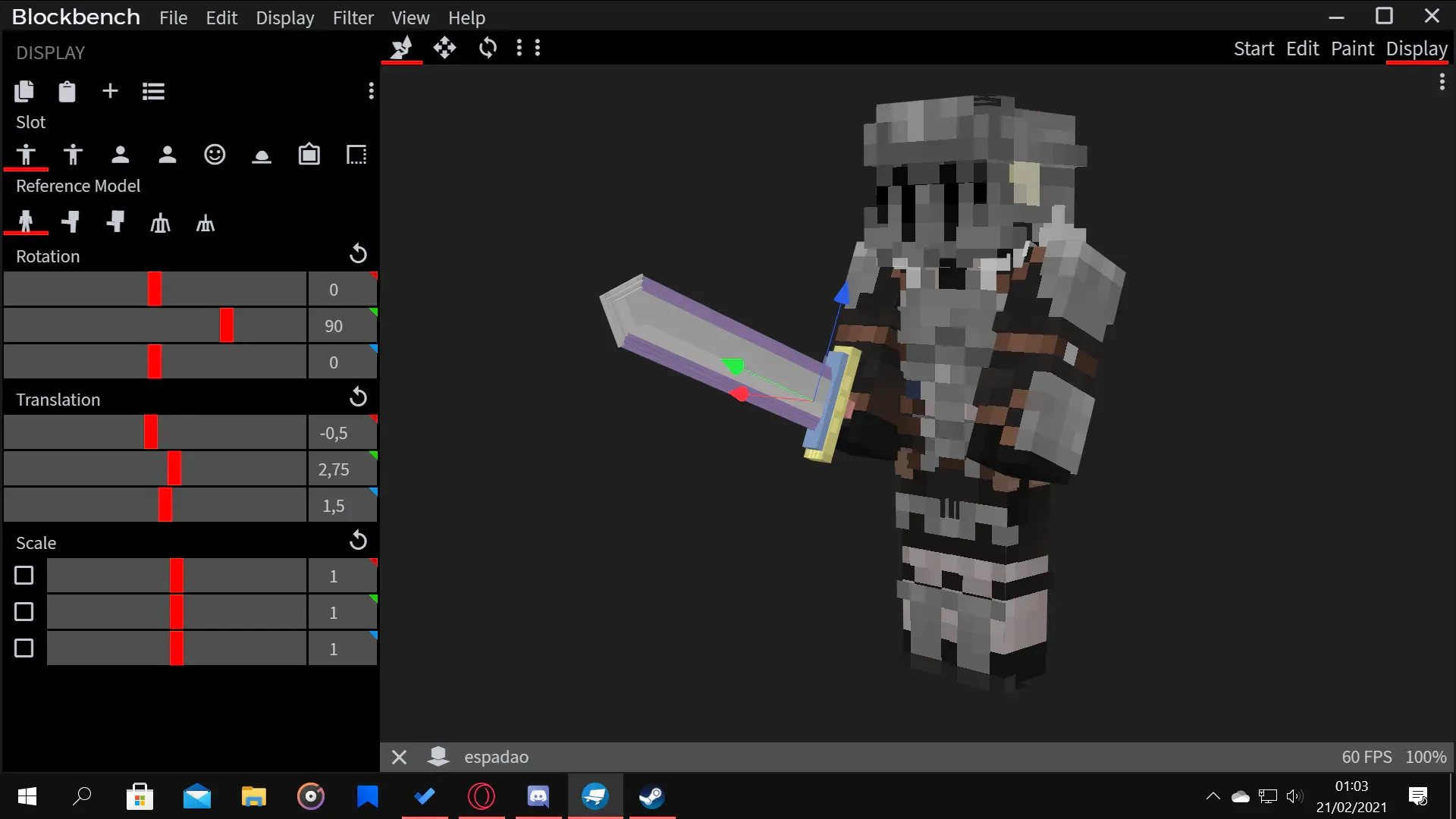Click the rotation Y slider showing 90

[x=155, y=325]
